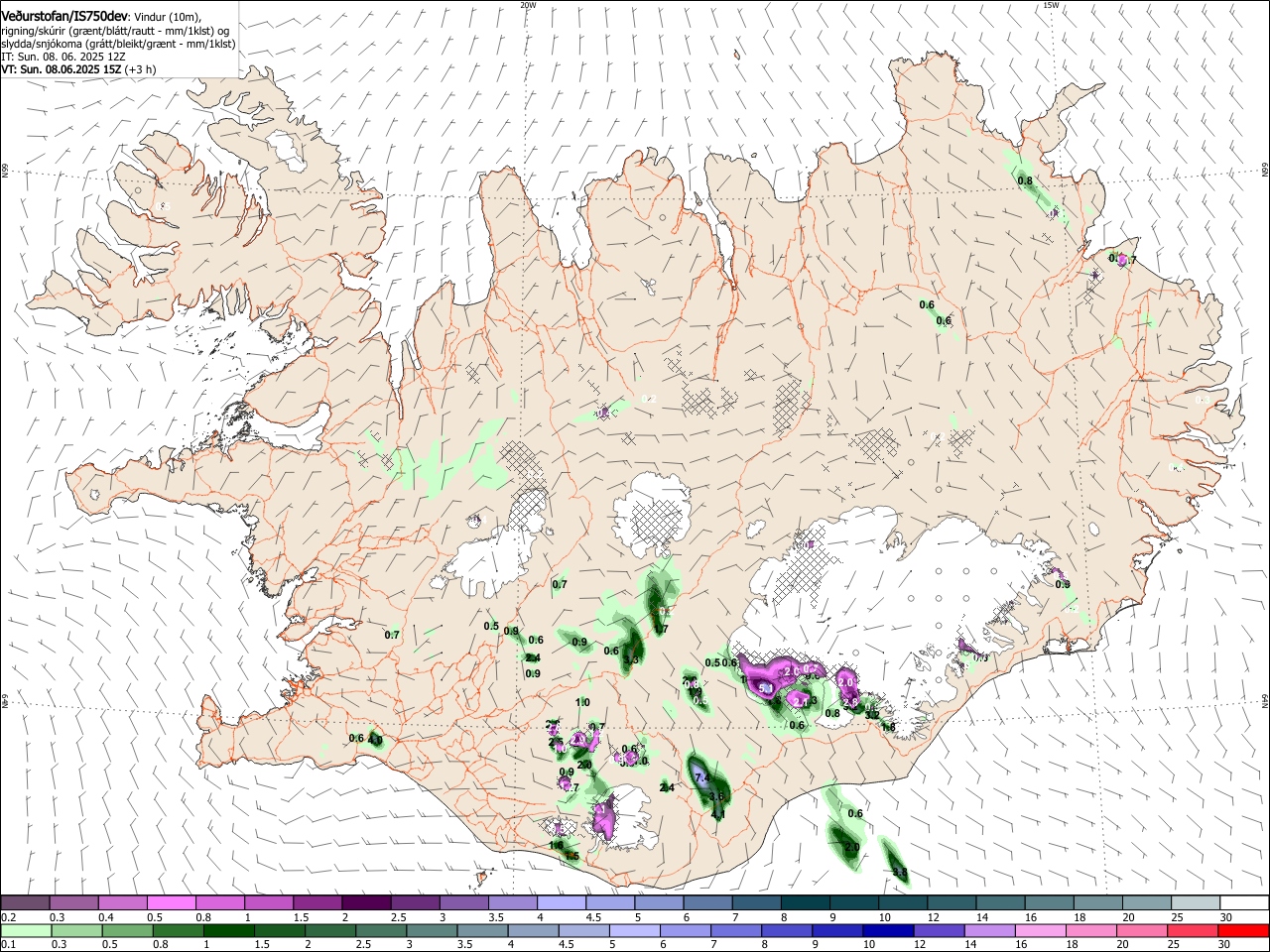Click the 7.4 precipitation value on the map
1270x952 pixels.
(702, 776)
